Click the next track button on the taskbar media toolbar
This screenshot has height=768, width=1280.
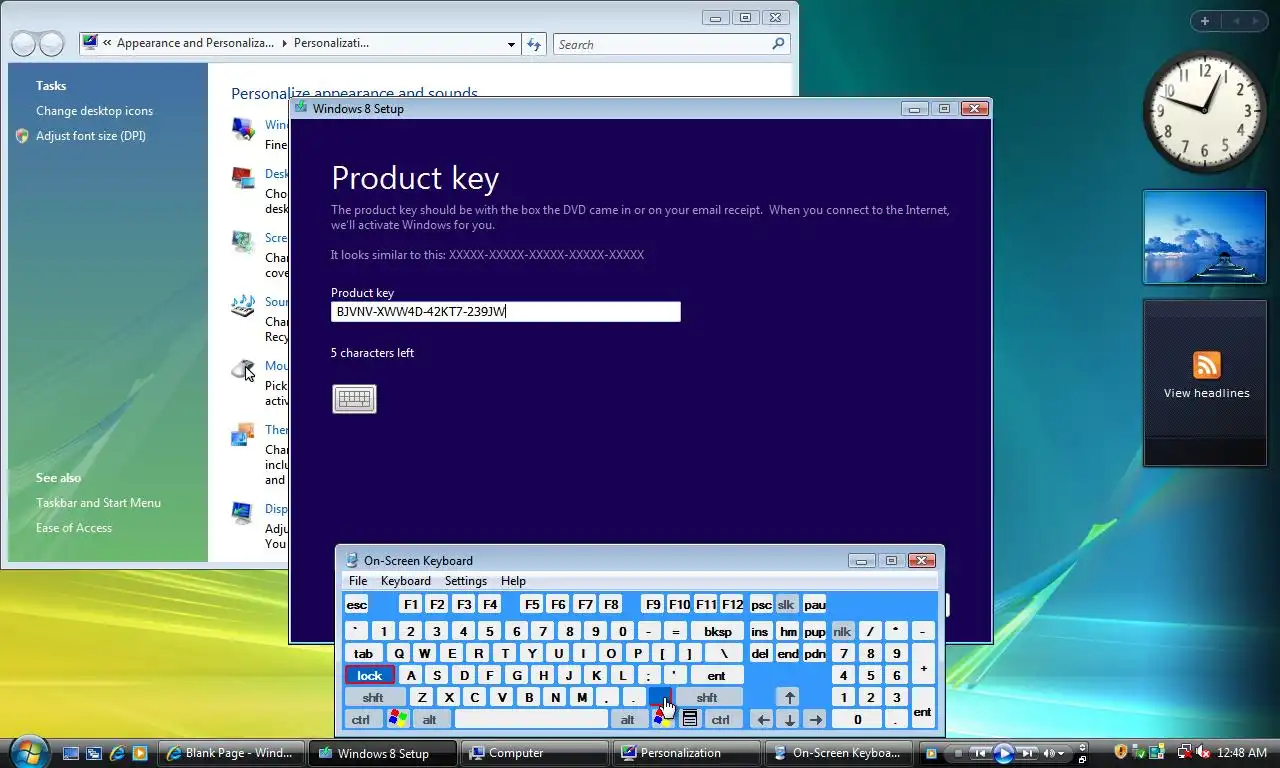[1027, 753]
